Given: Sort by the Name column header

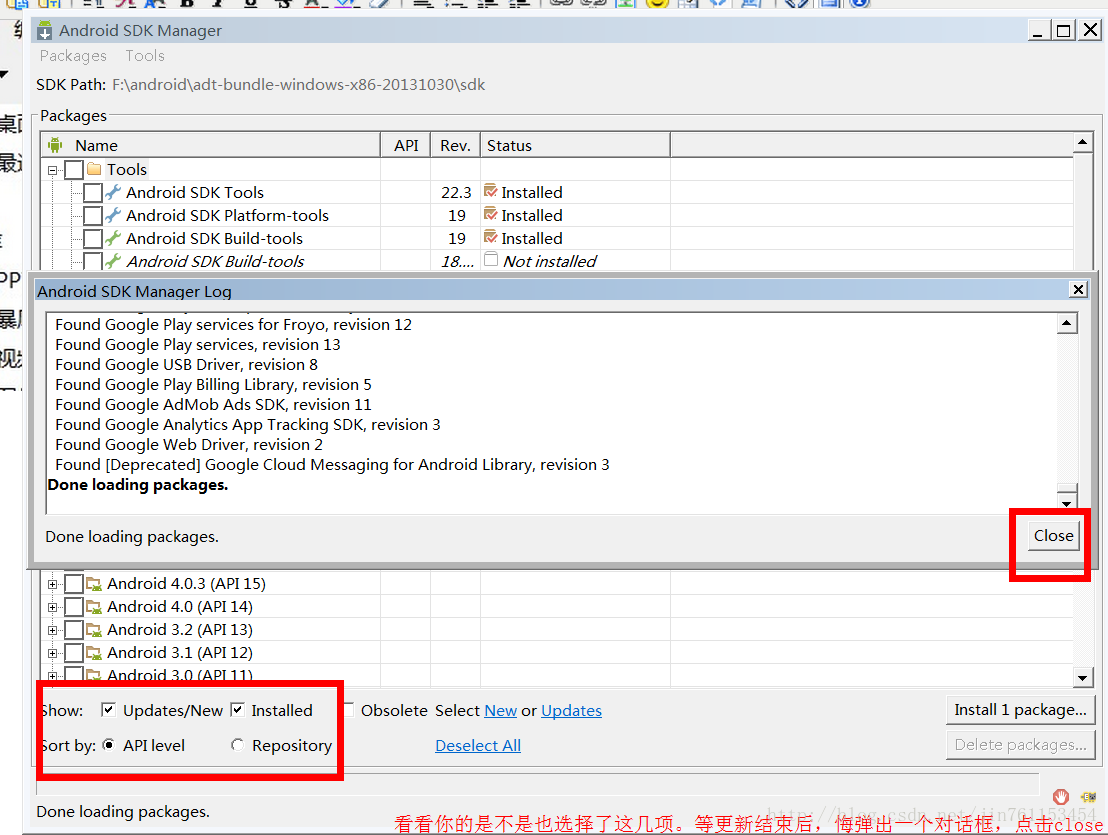Looking at the screenshot, I should coord(211,145).
